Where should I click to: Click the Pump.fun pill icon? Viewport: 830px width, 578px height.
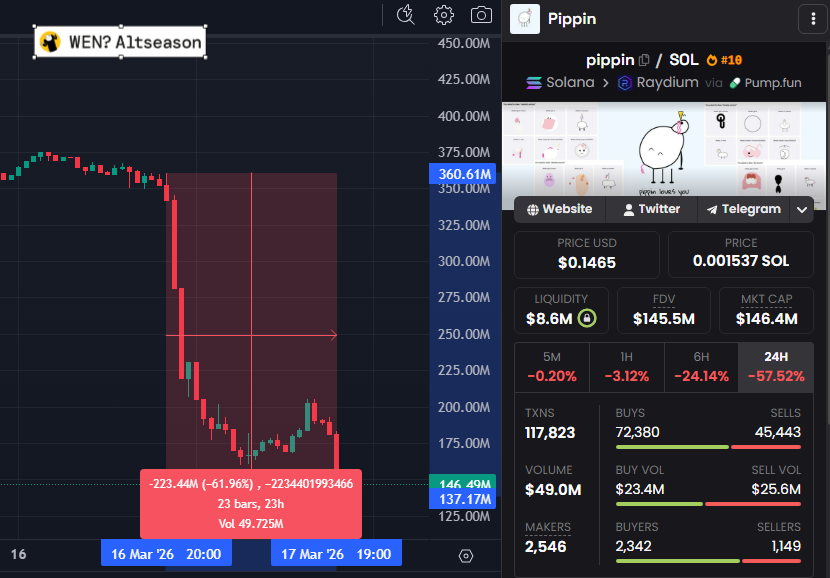click(735, 83)
